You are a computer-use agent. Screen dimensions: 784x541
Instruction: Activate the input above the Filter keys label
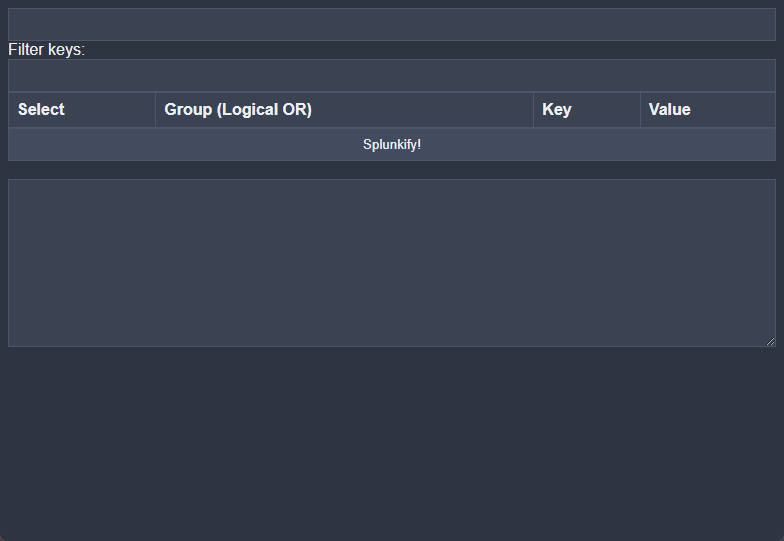point(392,25)
